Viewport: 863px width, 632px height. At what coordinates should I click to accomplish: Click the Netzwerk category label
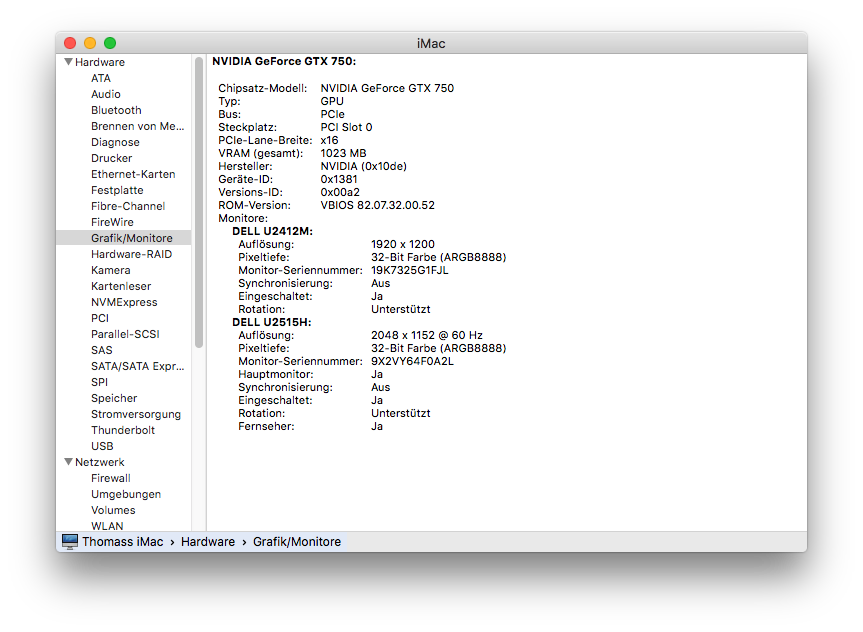click(x=100, y=462)
